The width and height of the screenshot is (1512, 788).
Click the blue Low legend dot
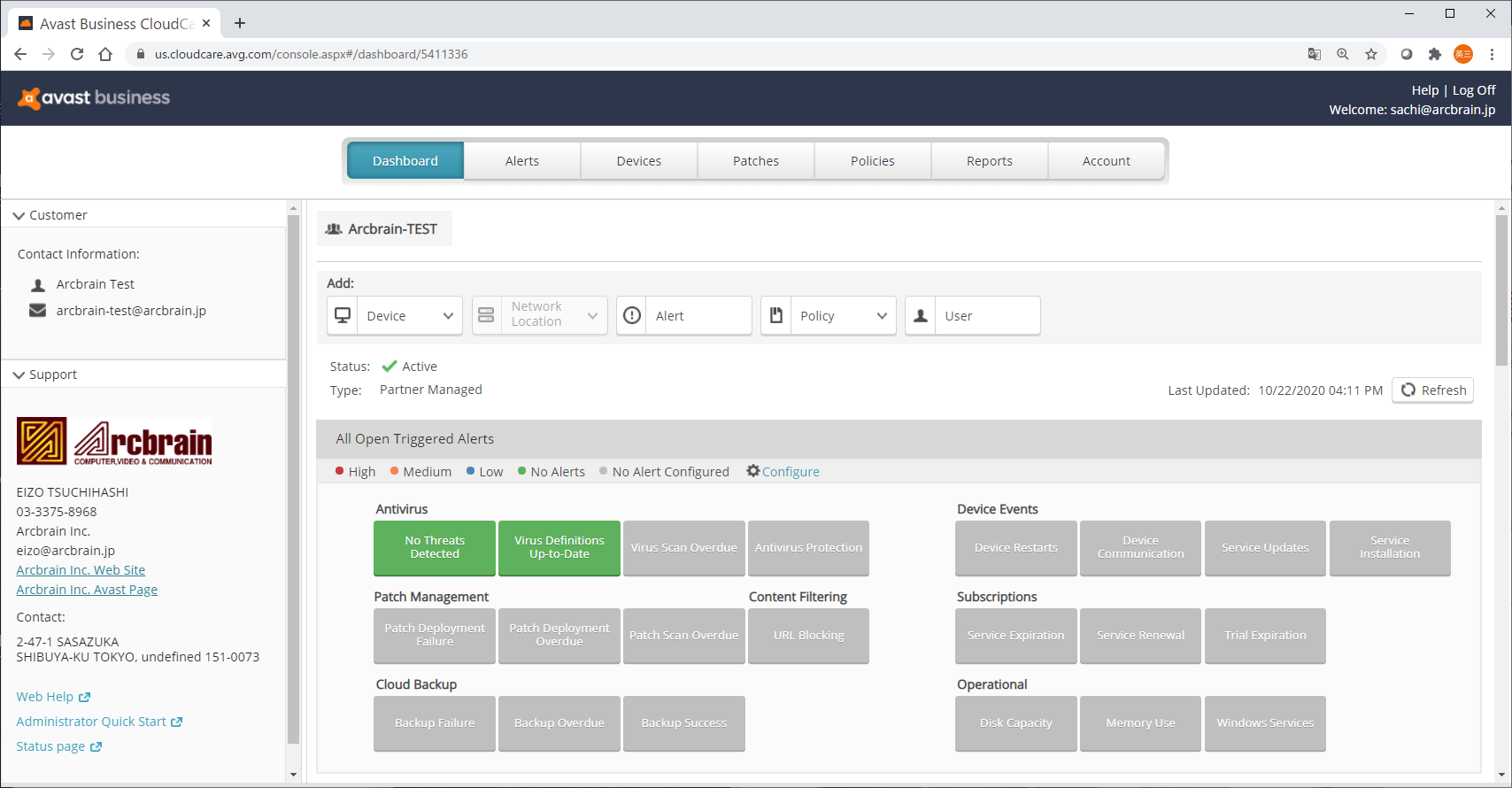(470, 471)
